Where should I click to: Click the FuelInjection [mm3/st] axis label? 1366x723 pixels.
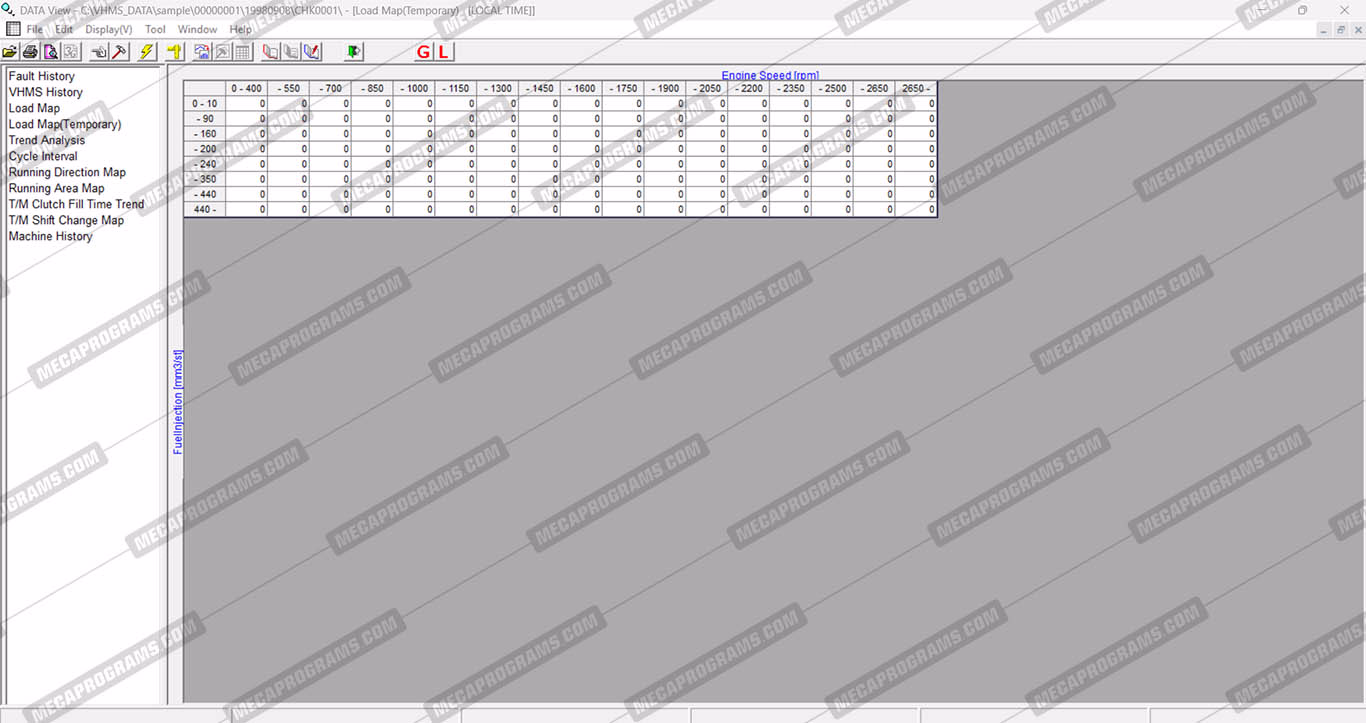pyautogui.click(x=178, y=402)
